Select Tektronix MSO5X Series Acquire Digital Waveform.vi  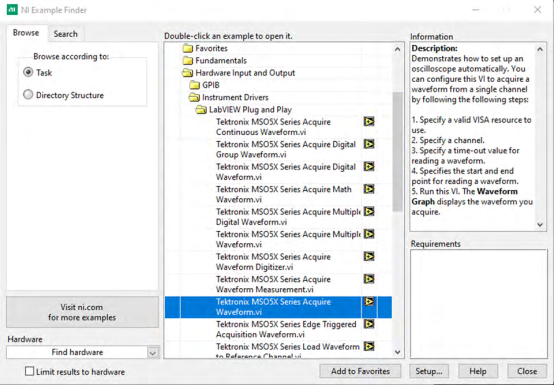286,172
